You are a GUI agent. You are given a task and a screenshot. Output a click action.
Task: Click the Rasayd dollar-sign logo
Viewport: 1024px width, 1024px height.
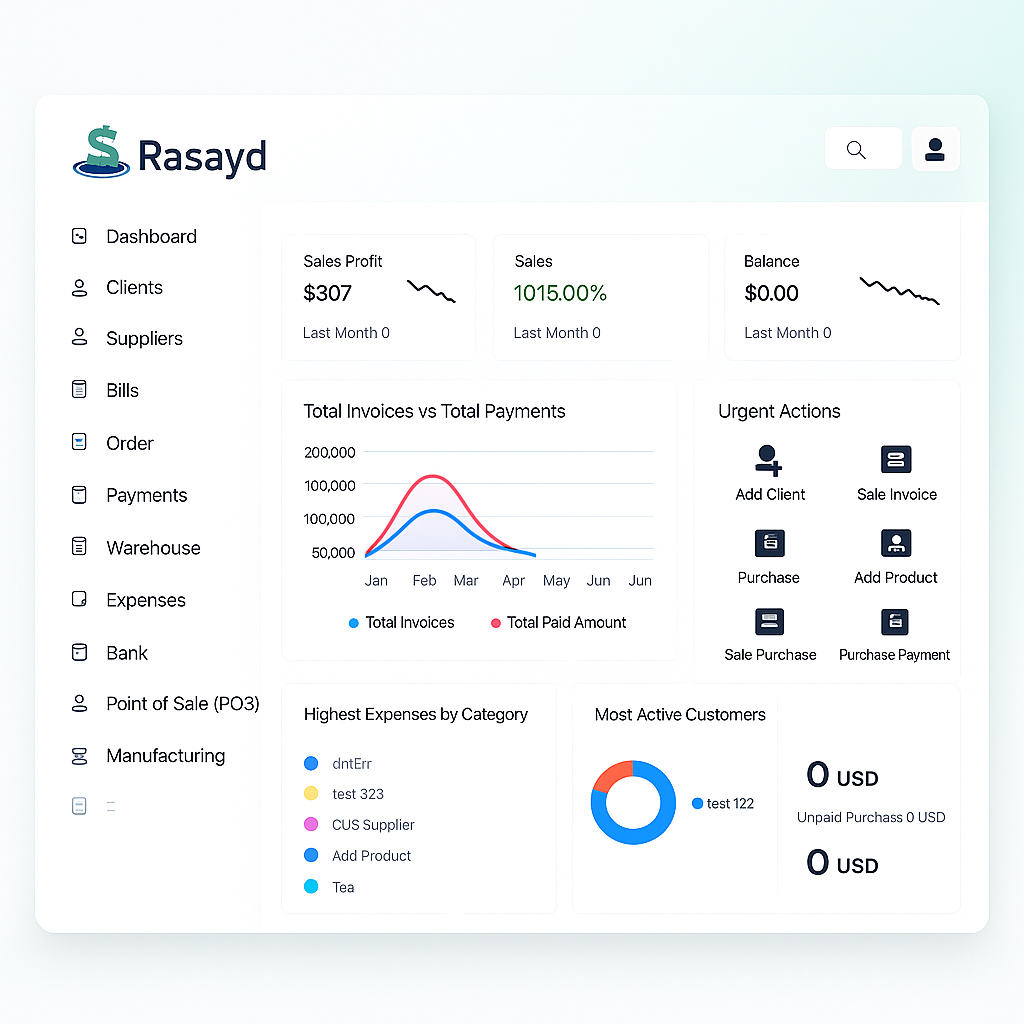click(x=101, y=152)
